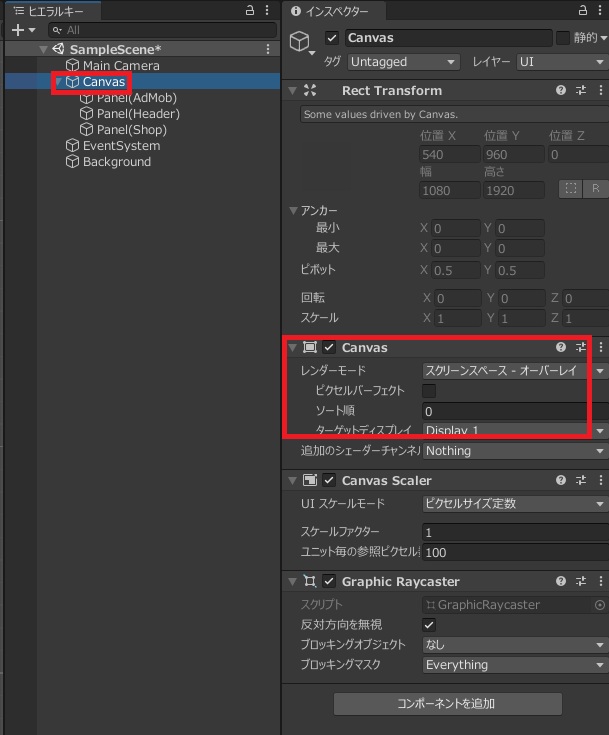Toggle the Canvas object active checkbox

(332, 38)
